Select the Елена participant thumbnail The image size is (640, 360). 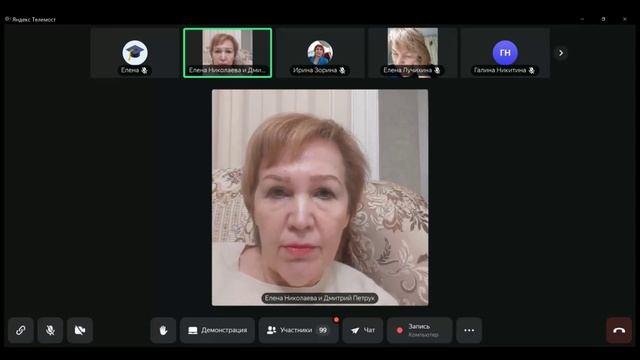135,53
